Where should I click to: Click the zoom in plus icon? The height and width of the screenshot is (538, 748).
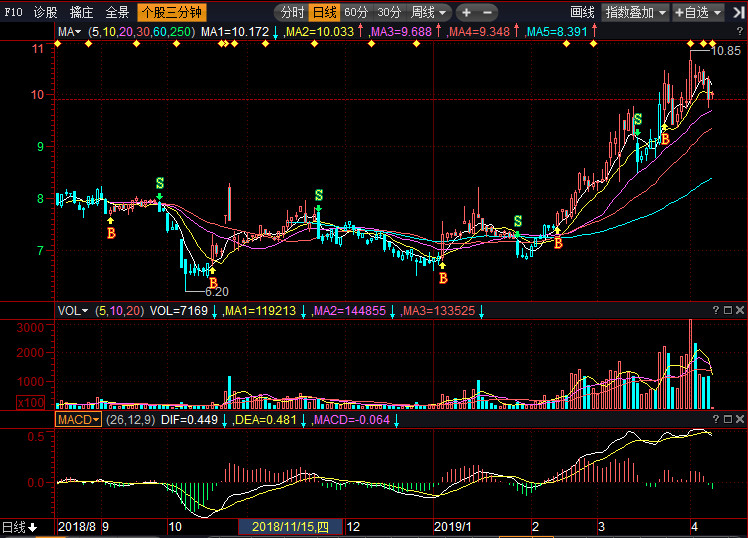click(x=467, y=12)
